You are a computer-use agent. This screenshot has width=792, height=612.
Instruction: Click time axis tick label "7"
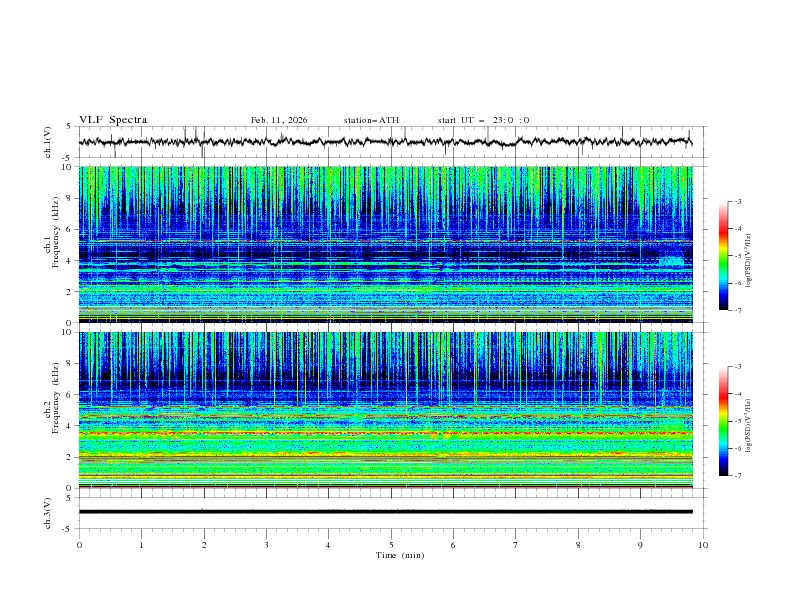(x=516, y=545)
